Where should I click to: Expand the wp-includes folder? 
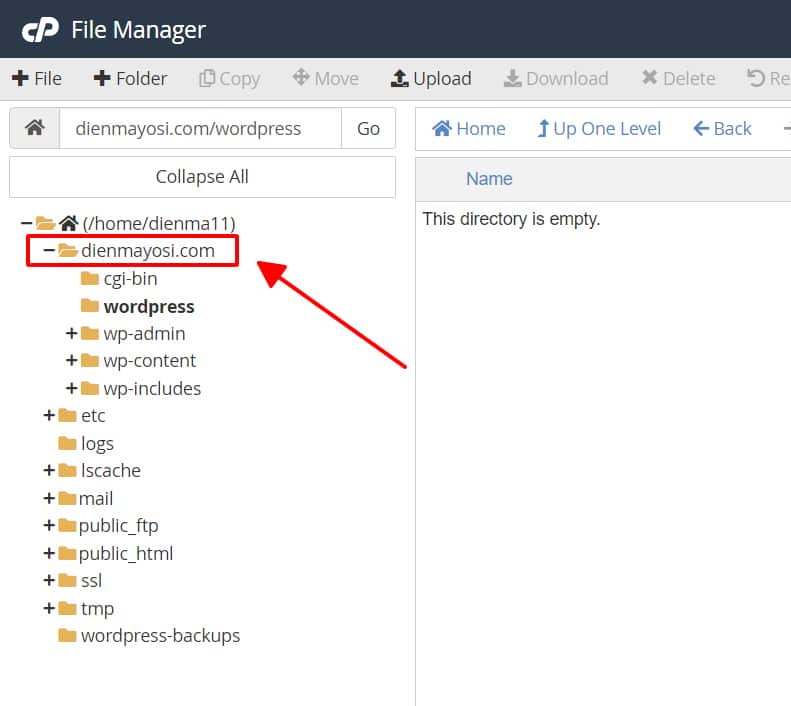click(x=71, y=388)
